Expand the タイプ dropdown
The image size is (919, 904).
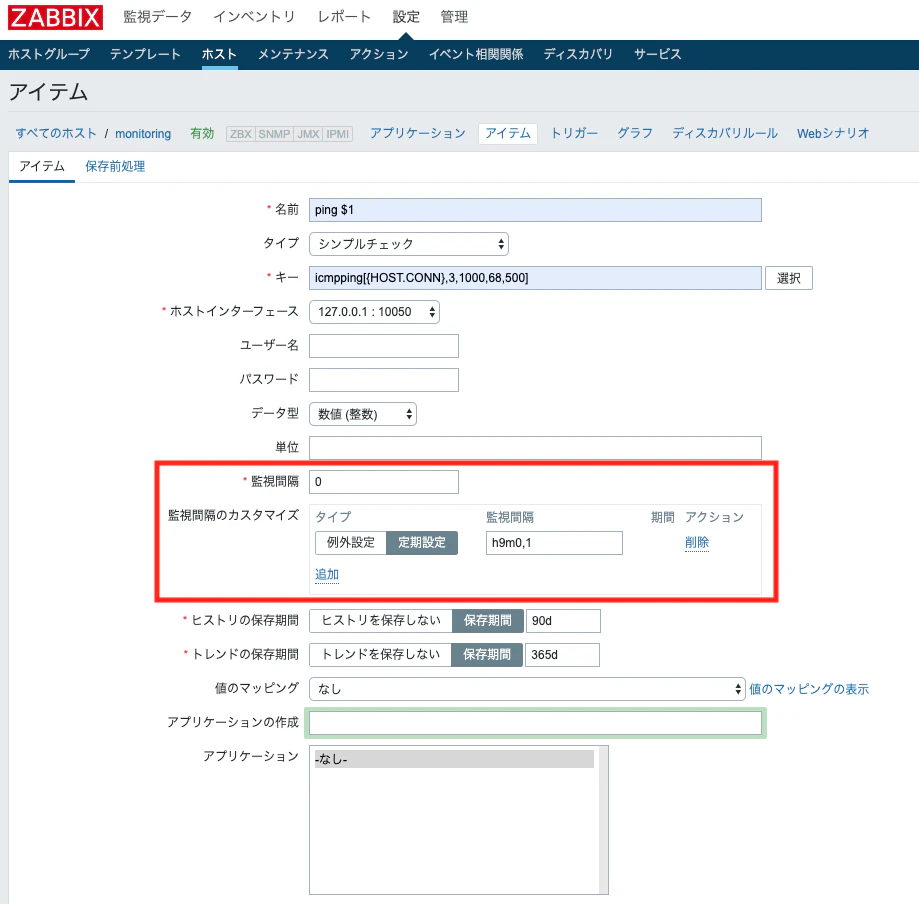[409, 244]
